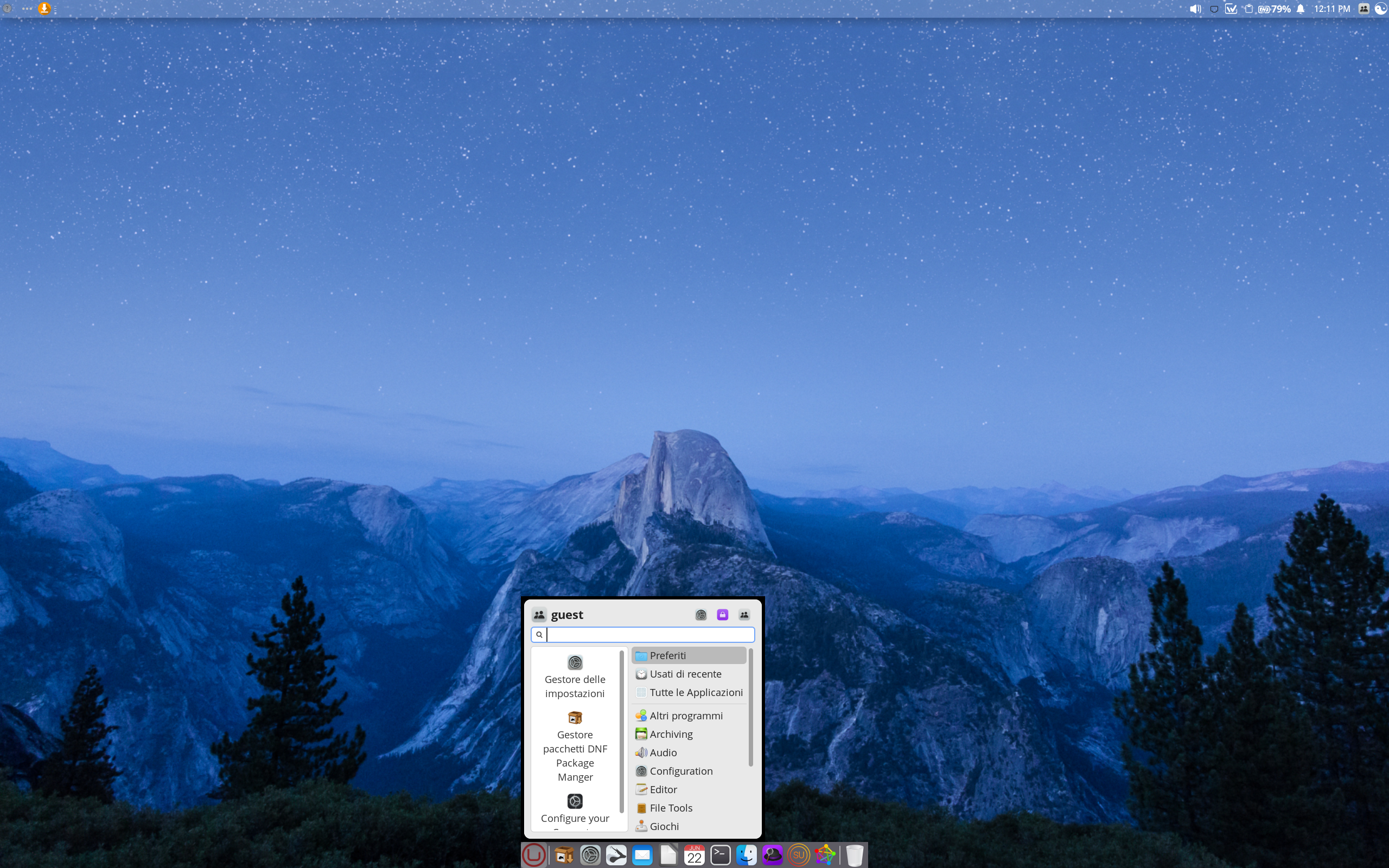Open the blank document icon in dock
The image size is (1389, 868).
[668, 856]
